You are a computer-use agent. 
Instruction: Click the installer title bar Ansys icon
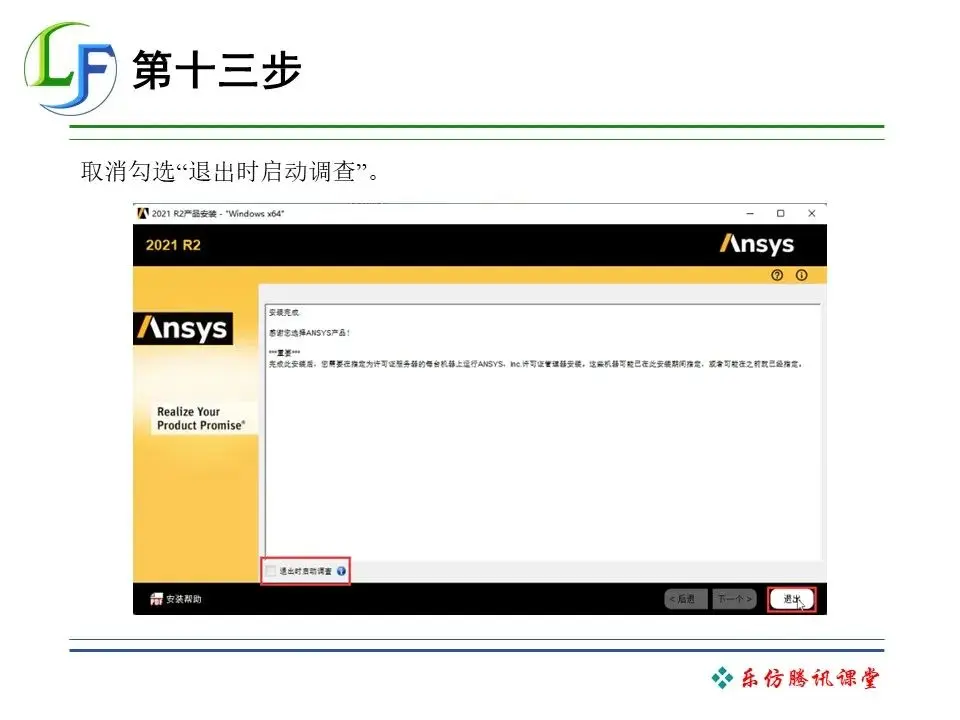pyautogui.click(x=143, y=213)
